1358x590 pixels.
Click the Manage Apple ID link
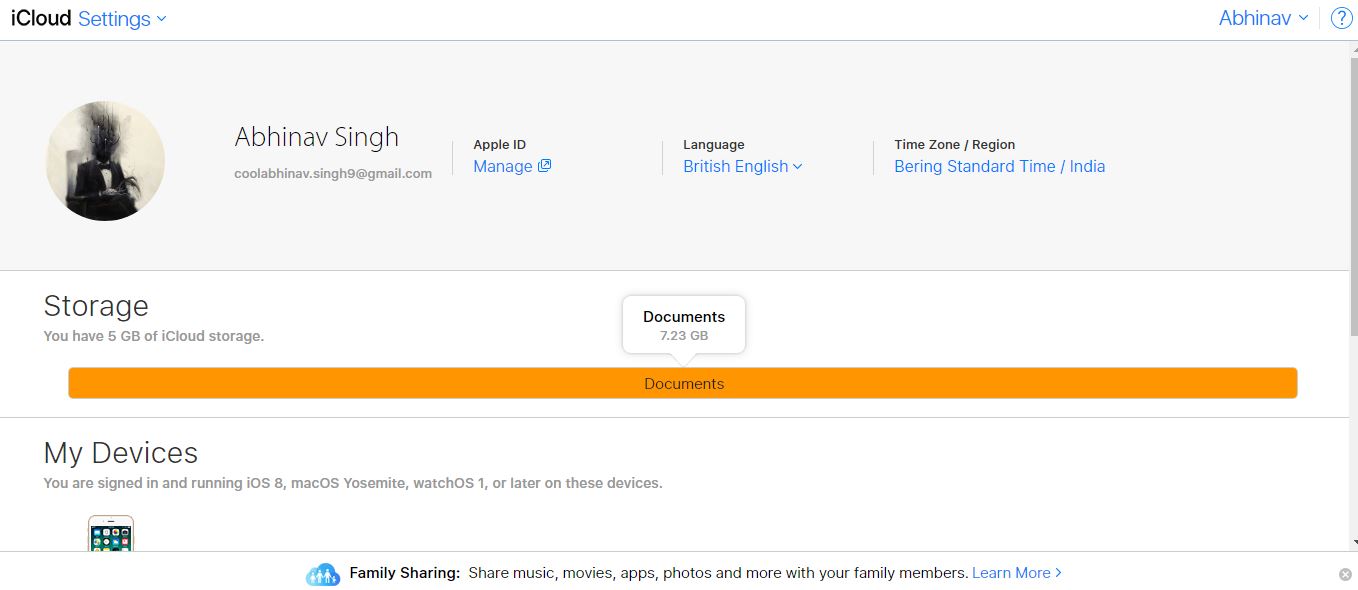coord(503,167)
